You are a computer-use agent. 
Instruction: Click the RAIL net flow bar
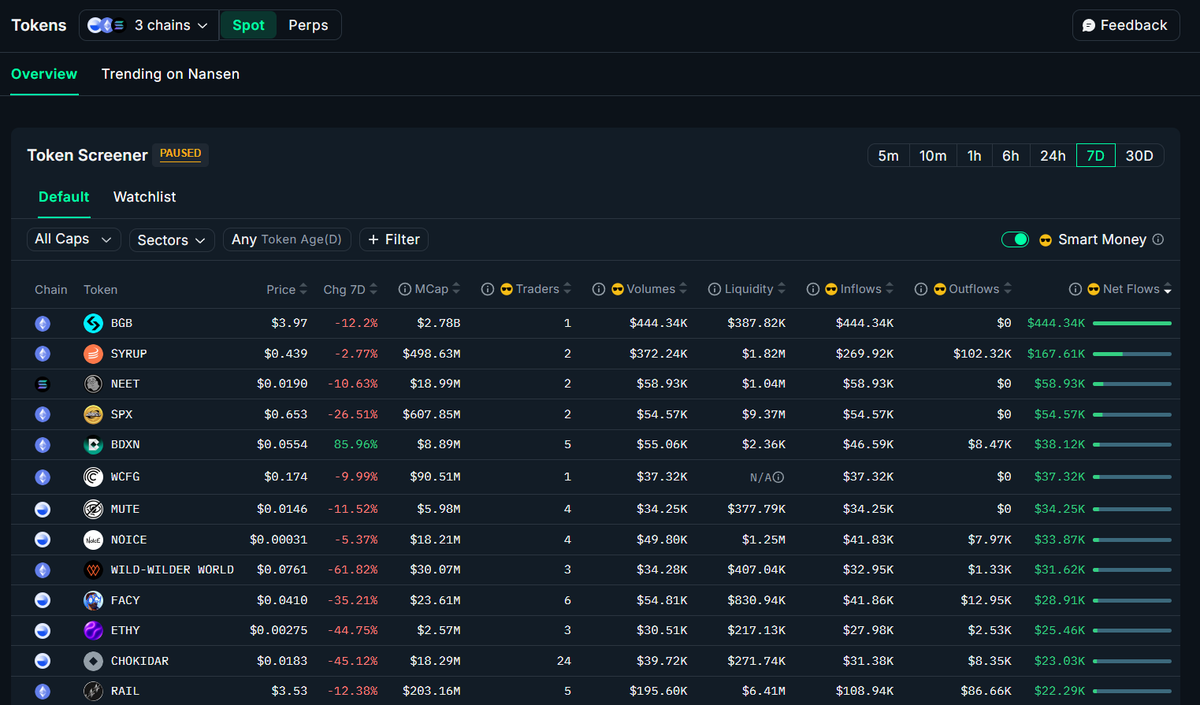tap(1132, 691)
